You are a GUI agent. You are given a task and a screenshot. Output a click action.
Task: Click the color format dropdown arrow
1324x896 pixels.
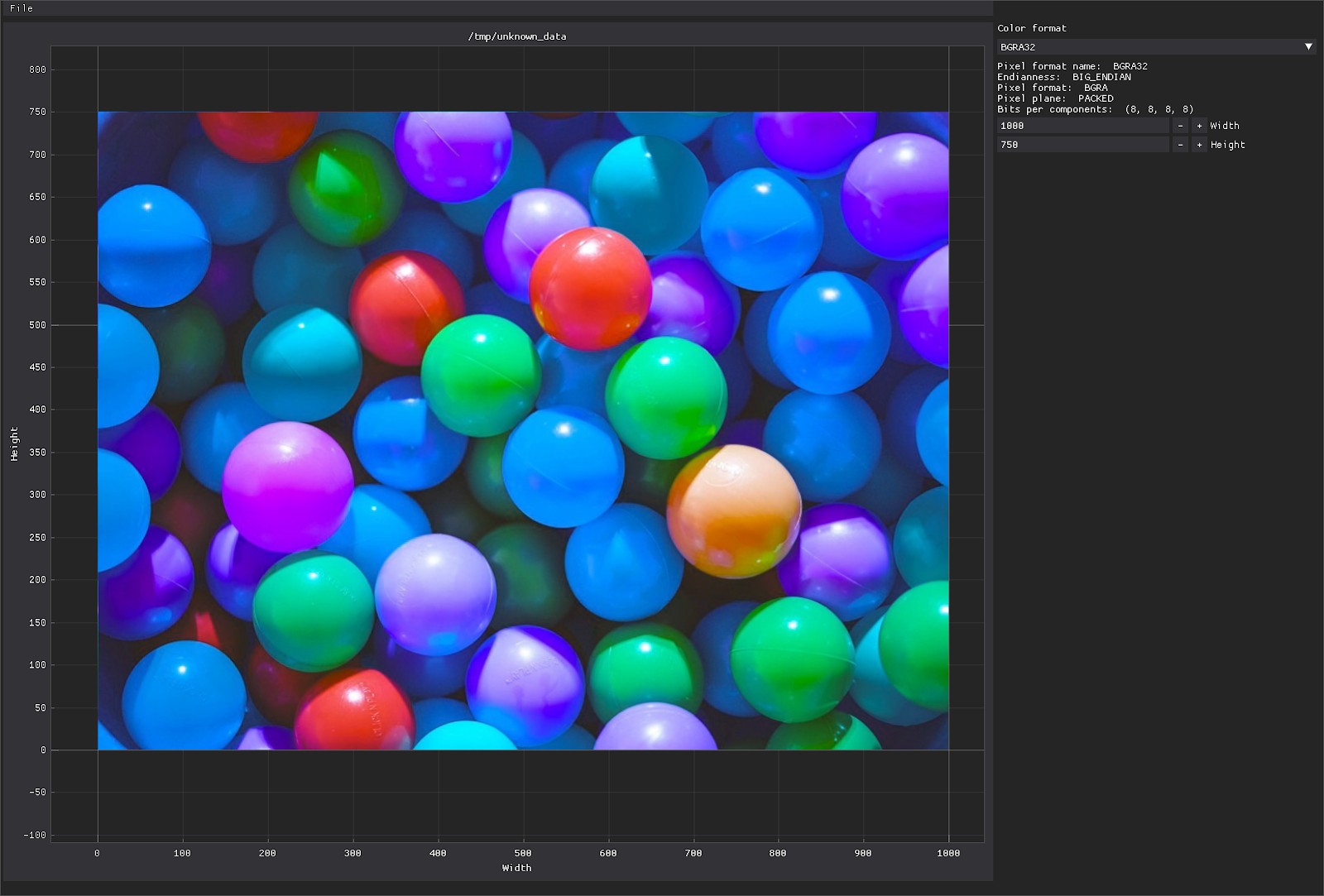pyautogui.click(x=1308, y=47)
